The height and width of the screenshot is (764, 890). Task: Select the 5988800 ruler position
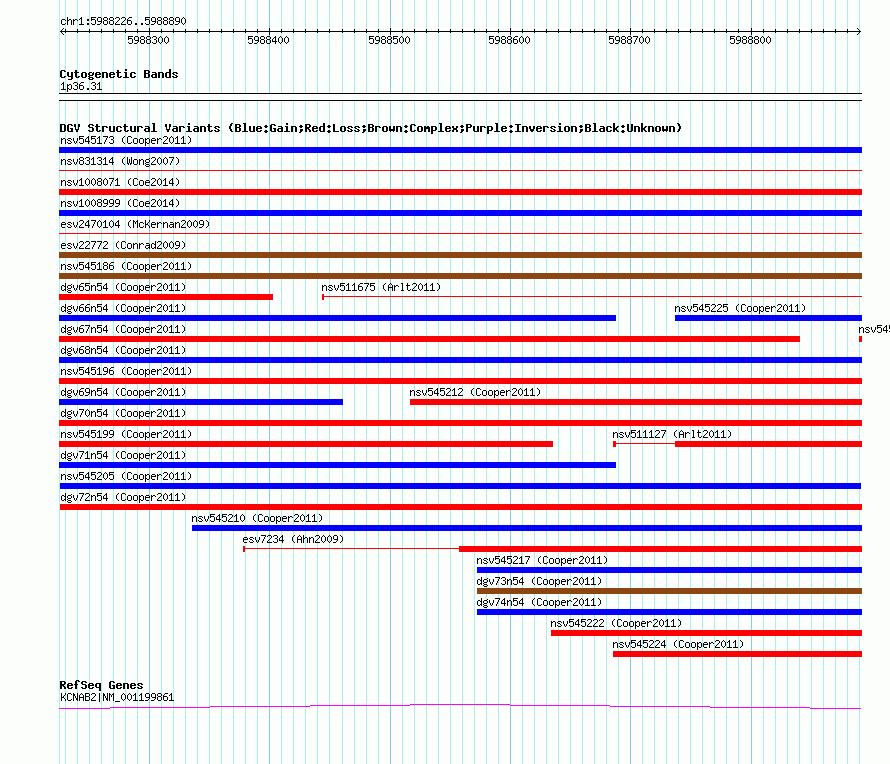[x=750, y=40]
